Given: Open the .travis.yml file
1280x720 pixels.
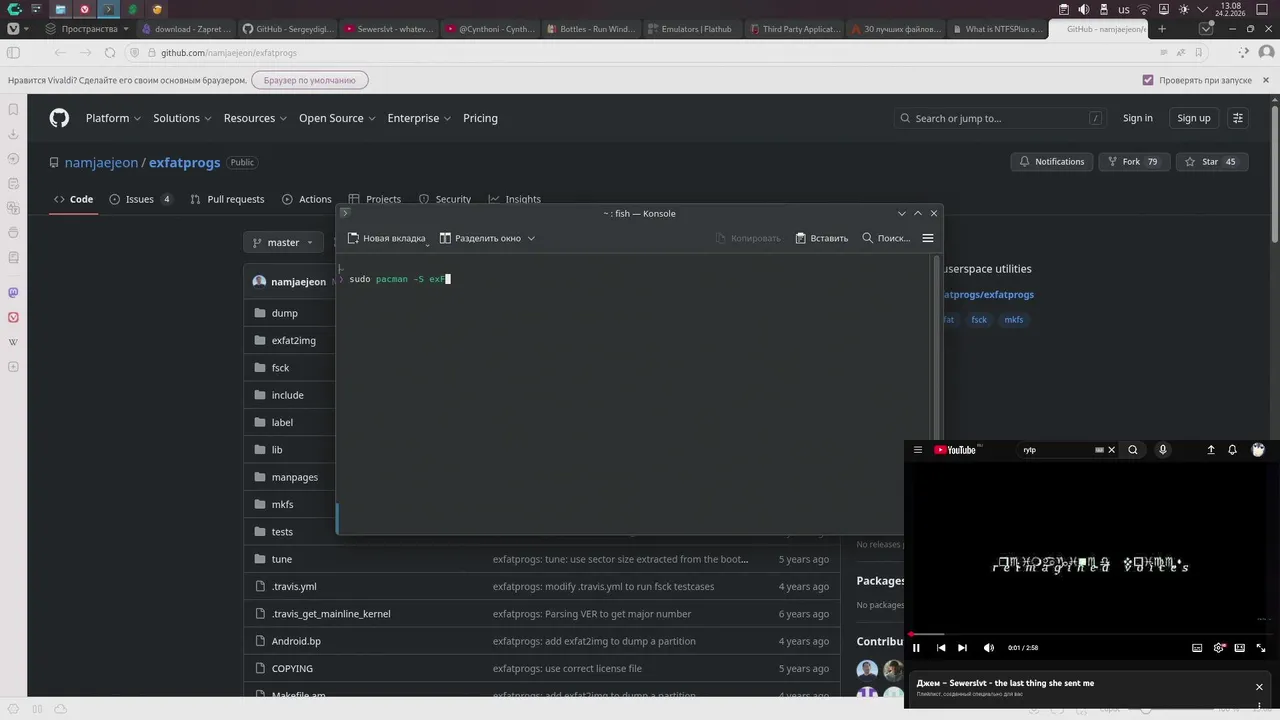Looking at the screenshot, I should (294, 586).
